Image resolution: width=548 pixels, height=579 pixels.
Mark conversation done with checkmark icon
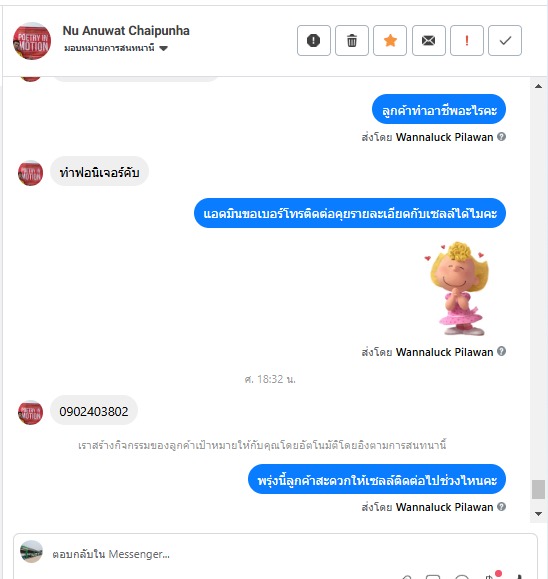505,40
